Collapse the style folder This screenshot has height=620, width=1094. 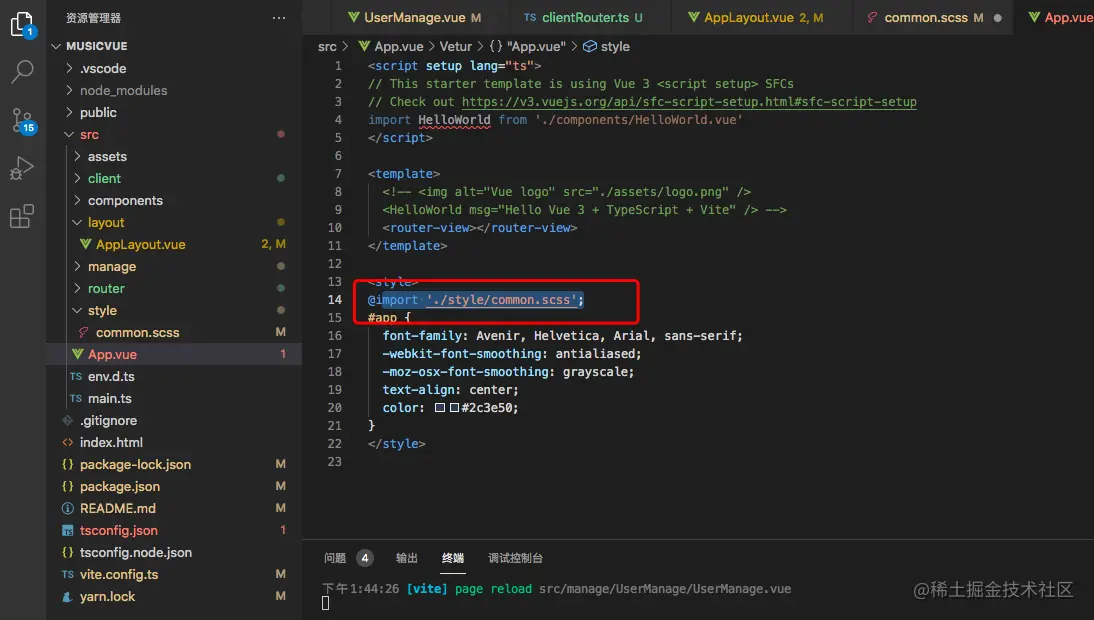(77, 310)
